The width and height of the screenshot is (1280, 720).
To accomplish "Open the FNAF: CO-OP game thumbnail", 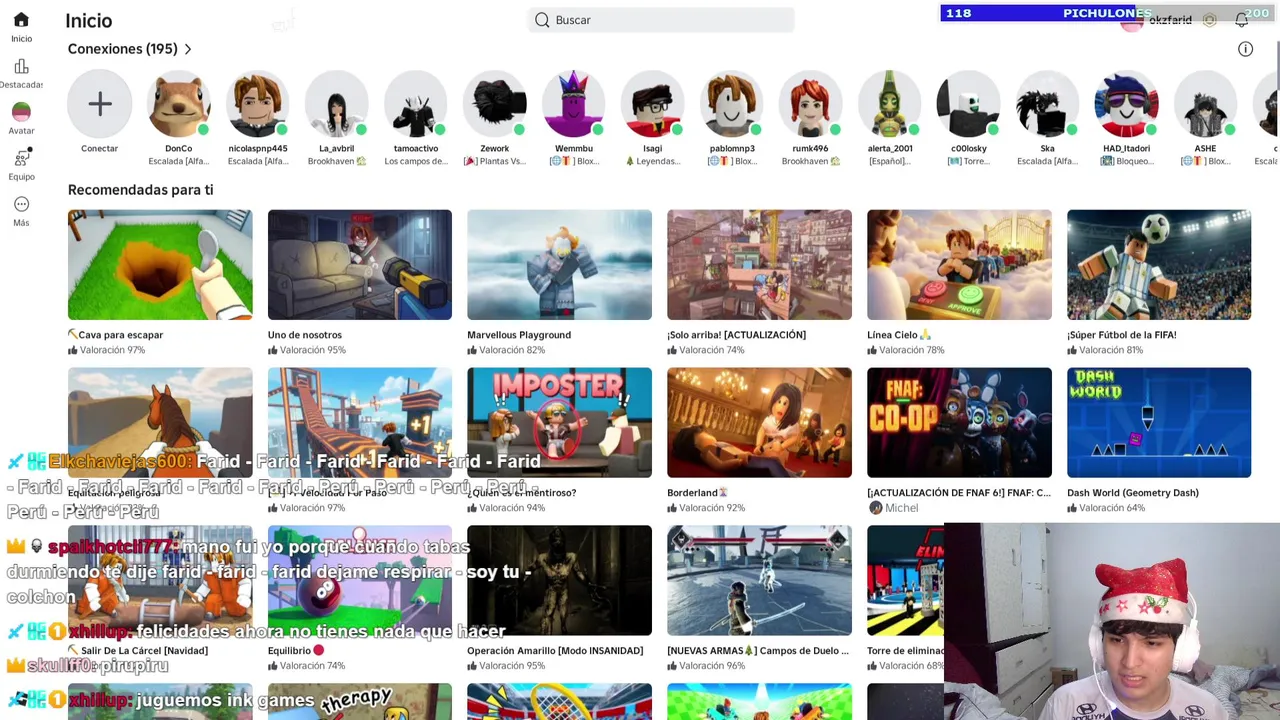I will tap(959, 423).
